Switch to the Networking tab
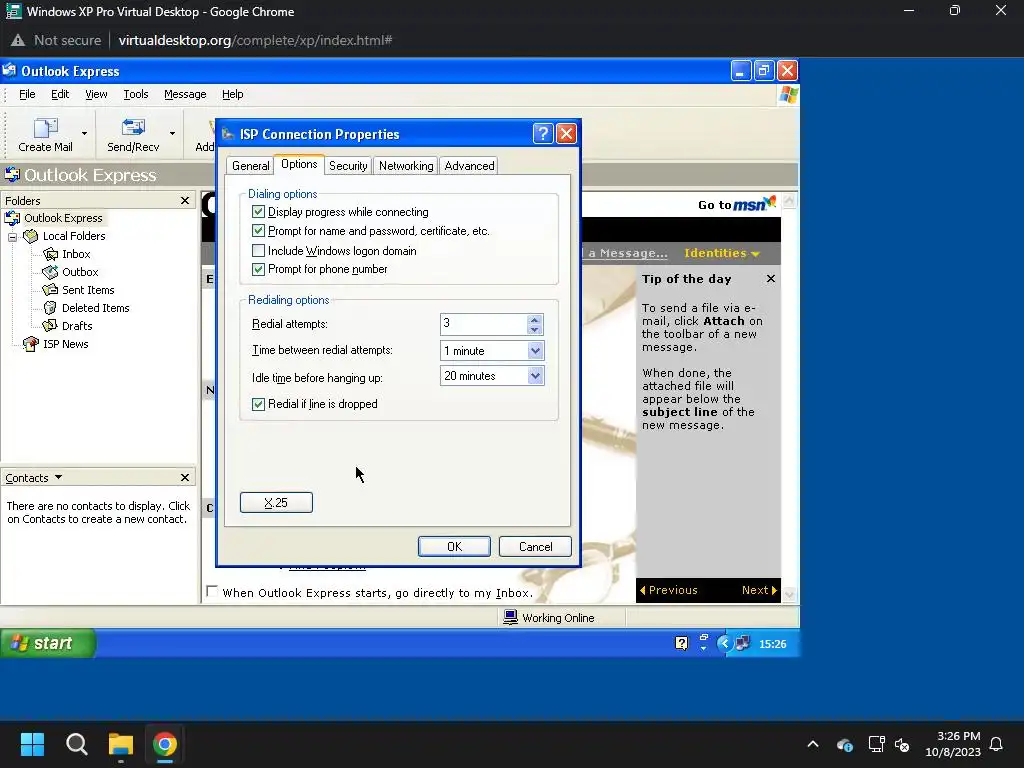The height and width of the screenshot is (768, 1024). (406, 166)
